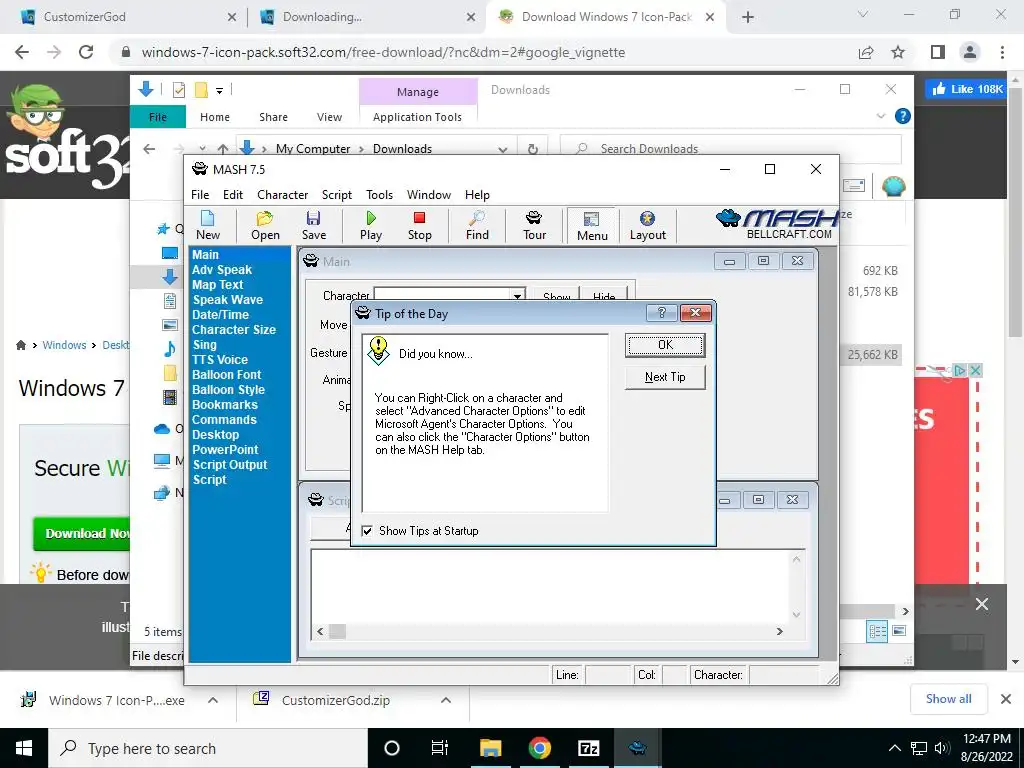Viewport: 1024px width, 768px height.
Task: Toggle the Menu panel toolbar button
Action: point(592,226)
